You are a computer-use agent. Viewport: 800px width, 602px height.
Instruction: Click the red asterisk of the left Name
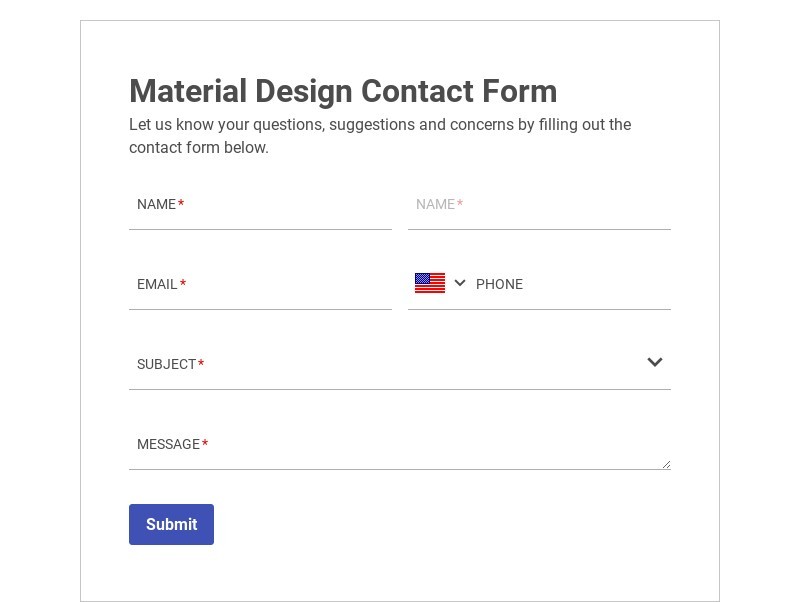click(x=181, y=204)
